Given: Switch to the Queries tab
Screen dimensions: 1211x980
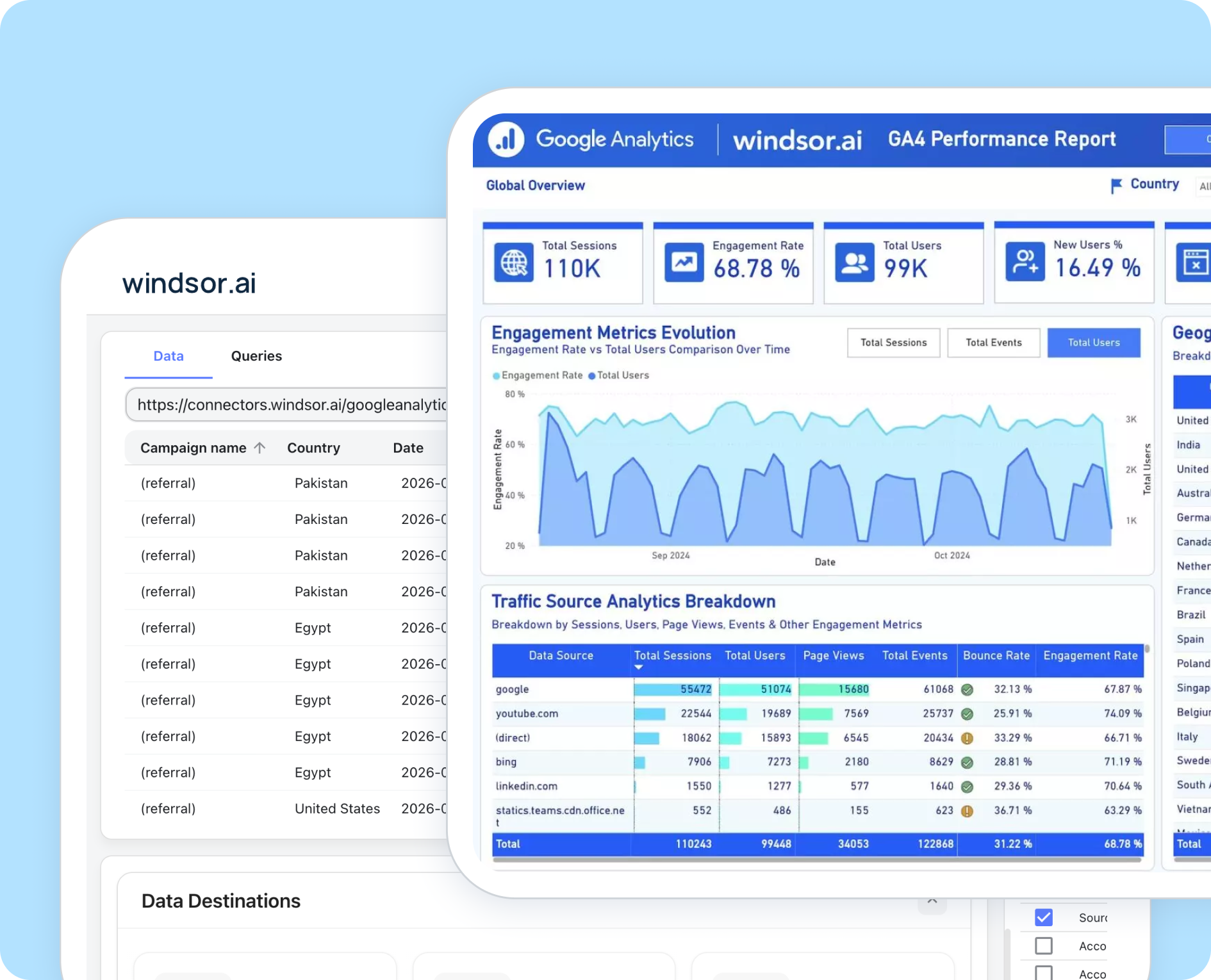Looking at the screenshot, I should point(256,356).
